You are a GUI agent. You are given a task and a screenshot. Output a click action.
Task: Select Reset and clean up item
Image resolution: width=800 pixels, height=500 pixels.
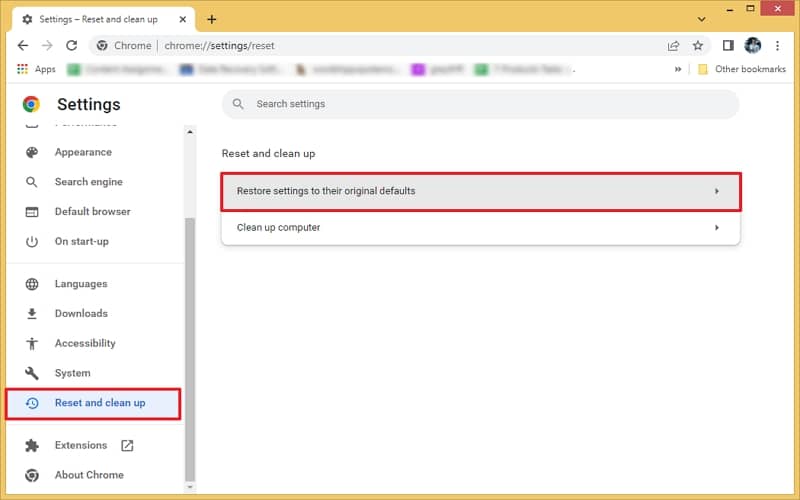(93, 403)
